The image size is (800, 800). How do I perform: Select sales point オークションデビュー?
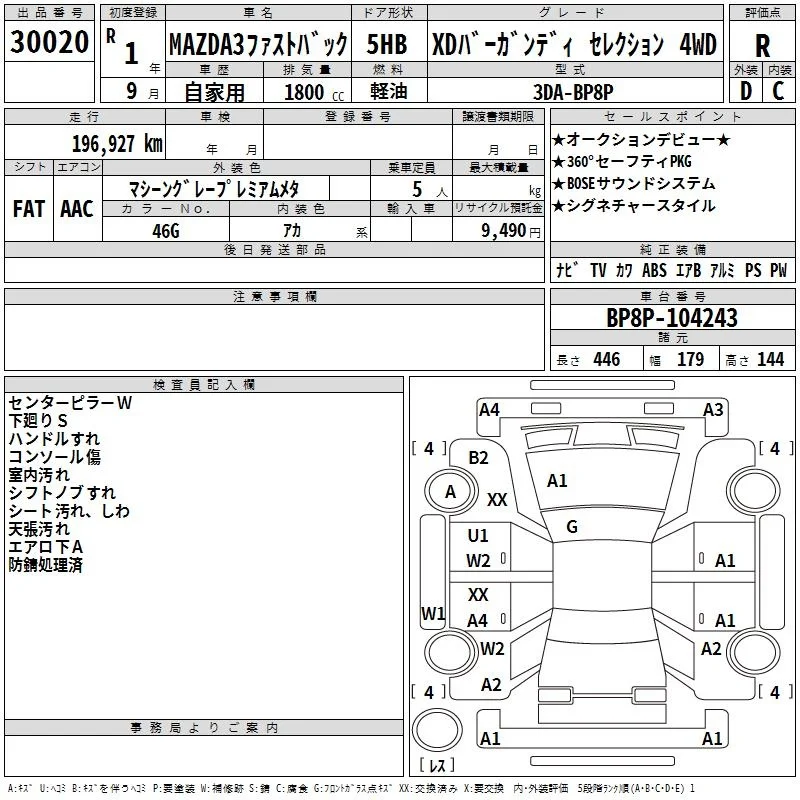click(x=641, y=139)
